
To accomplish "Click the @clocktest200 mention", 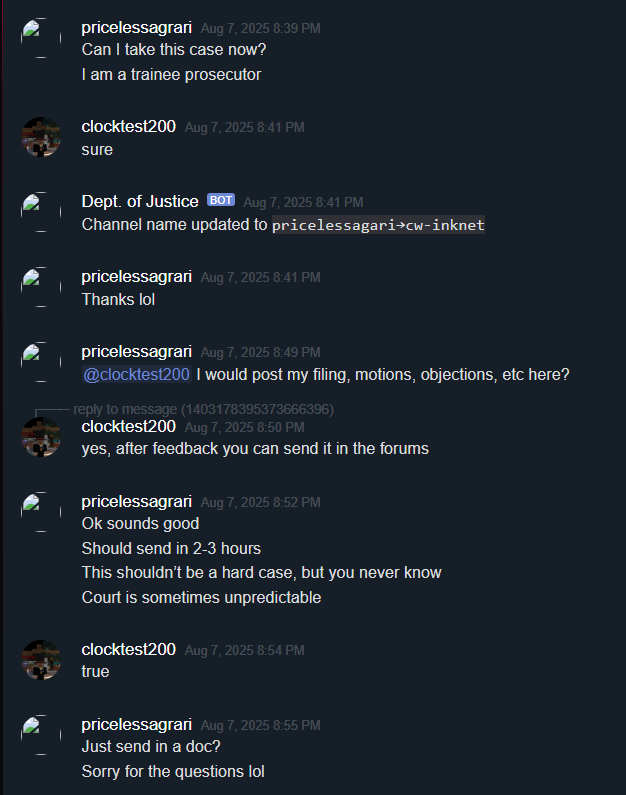I will pyautogui.click(x=137, y=375).
